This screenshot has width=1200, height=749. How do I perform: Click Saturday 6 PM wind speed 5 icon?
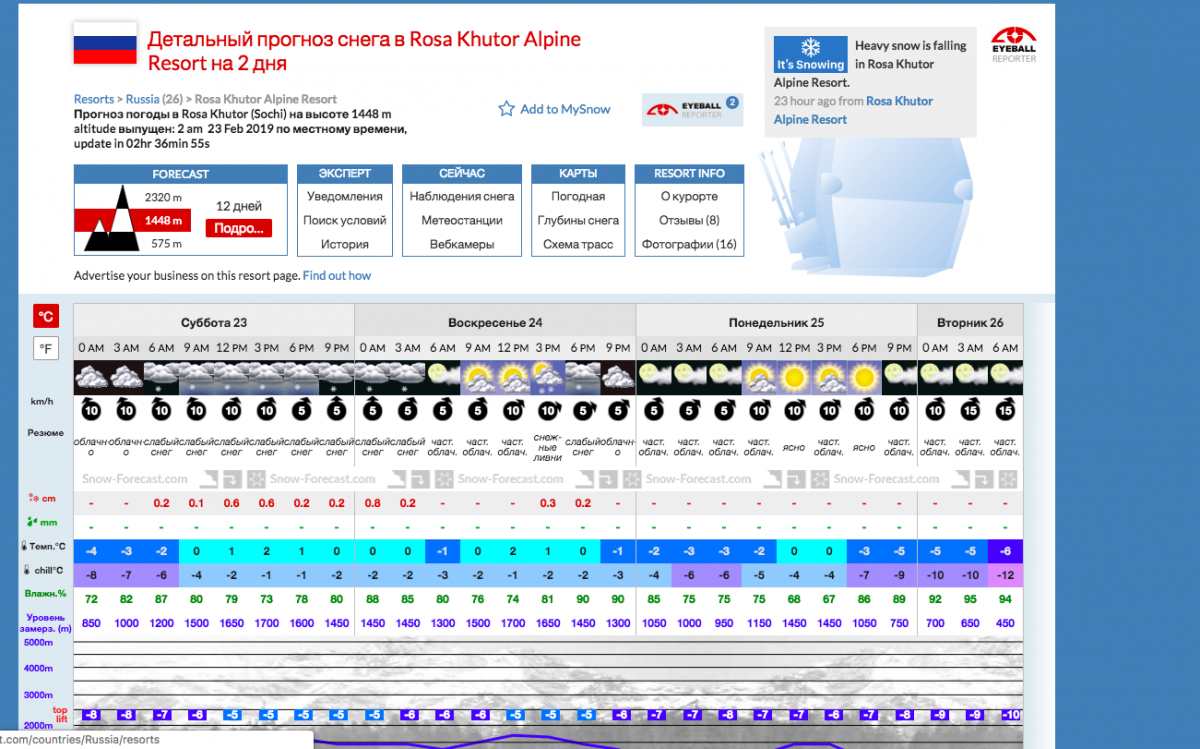pos(302,410)
